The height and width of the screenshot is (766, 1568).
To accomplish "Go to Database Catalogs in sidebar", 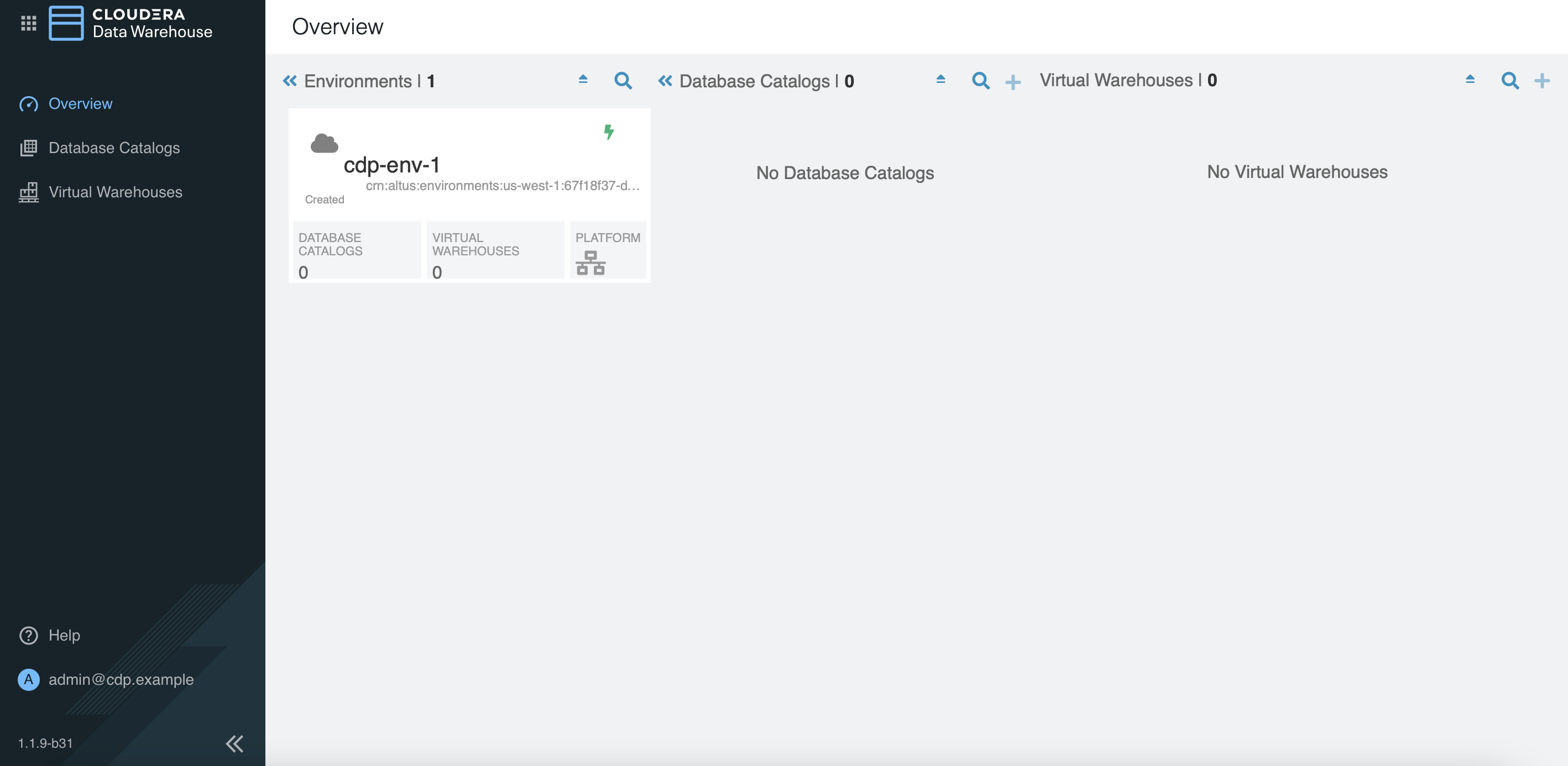I will pyautogui.click(x=114, y=148).
